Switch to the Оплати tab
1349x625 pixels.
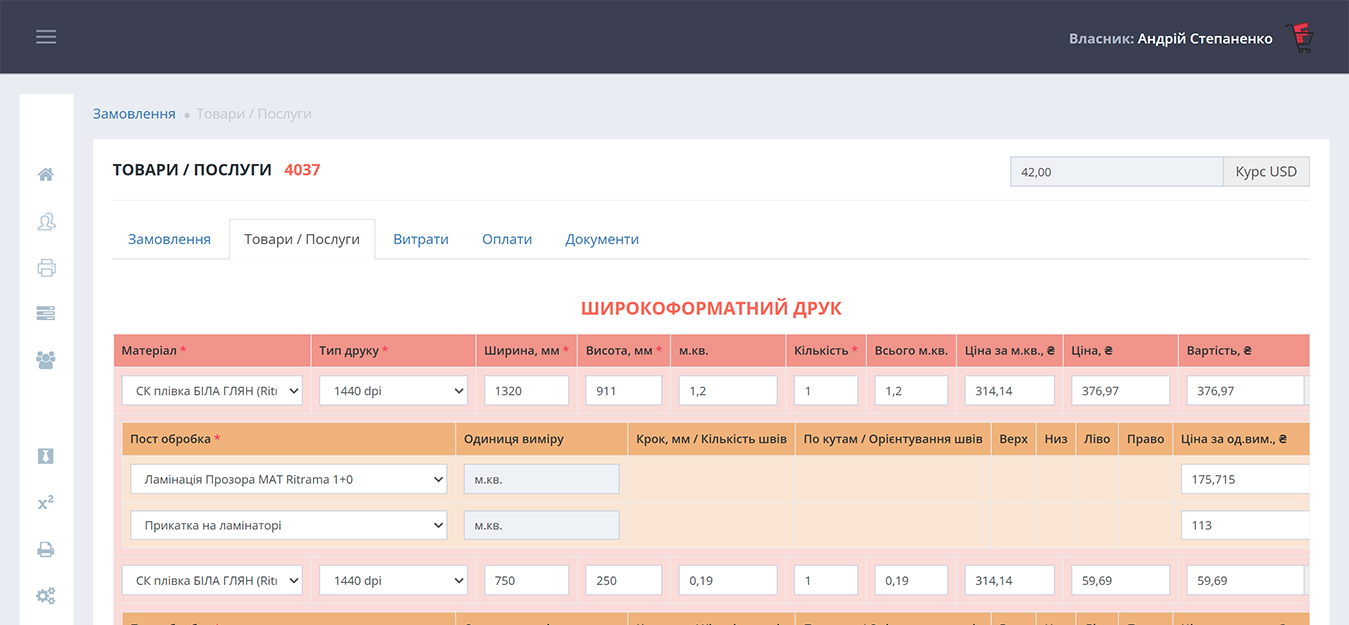point(507,240)
